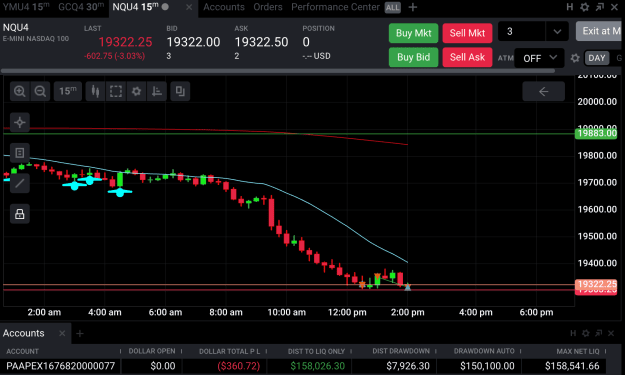The image size is (625, 375).
Task: Open the ATM OFF dropdown
Action: (x=539, y=58)
